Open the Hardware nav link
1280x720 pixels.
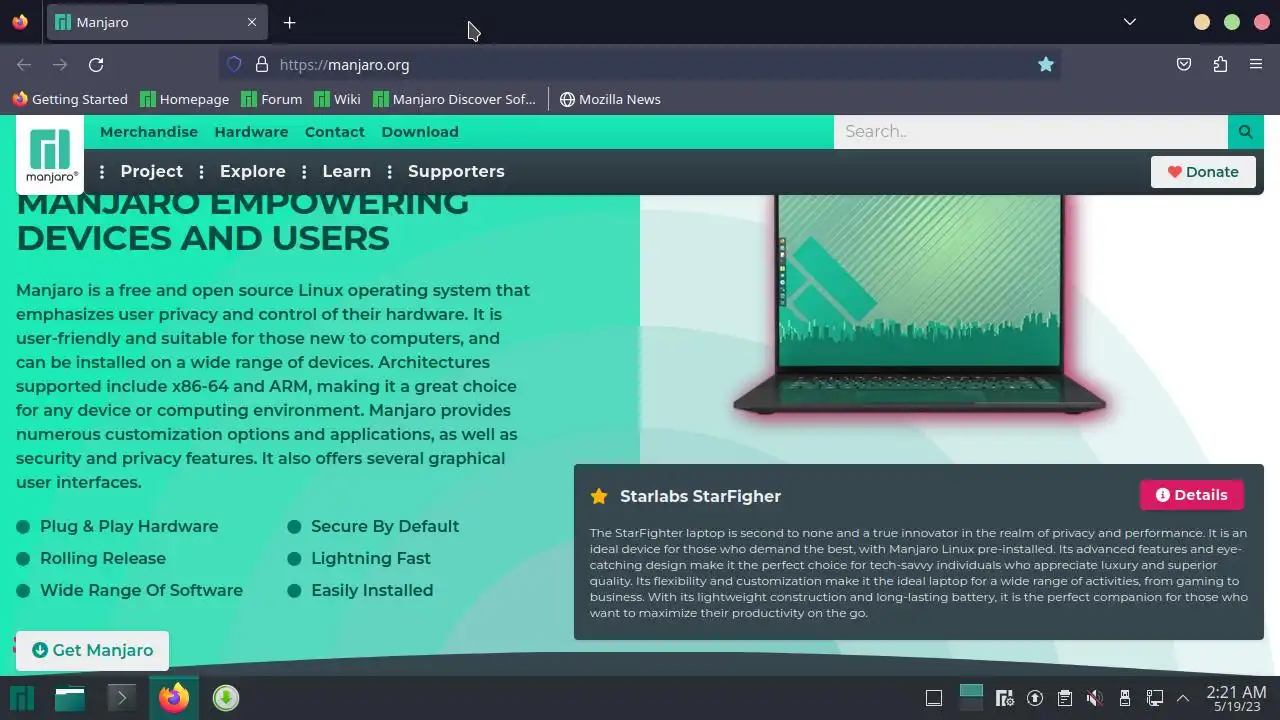[x=251, y=132]
